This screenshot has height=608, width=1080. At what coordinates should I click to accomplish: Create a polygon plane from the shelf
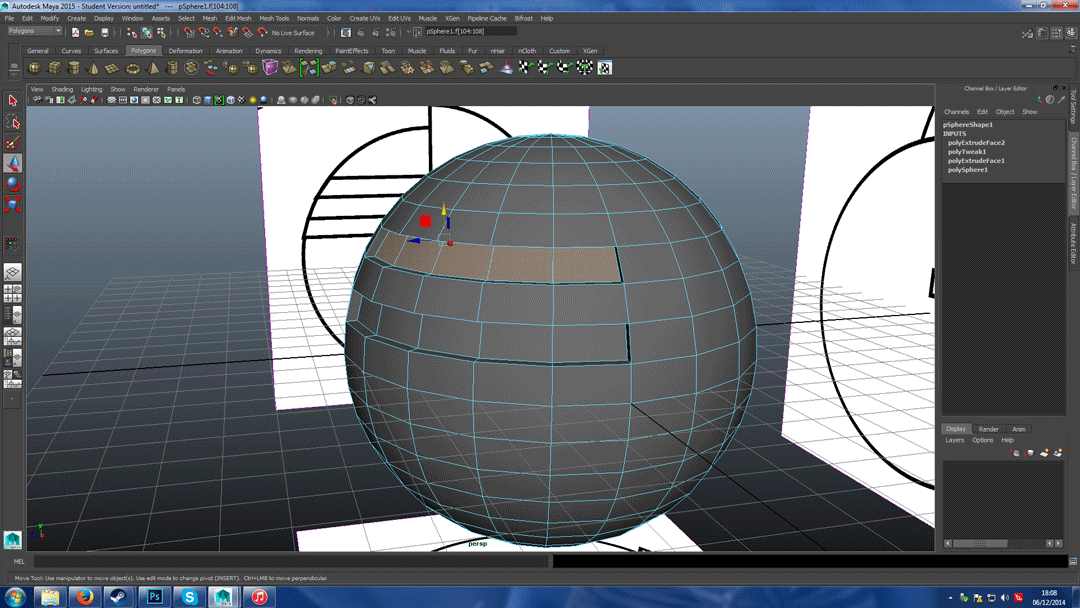tap(112, 67)
